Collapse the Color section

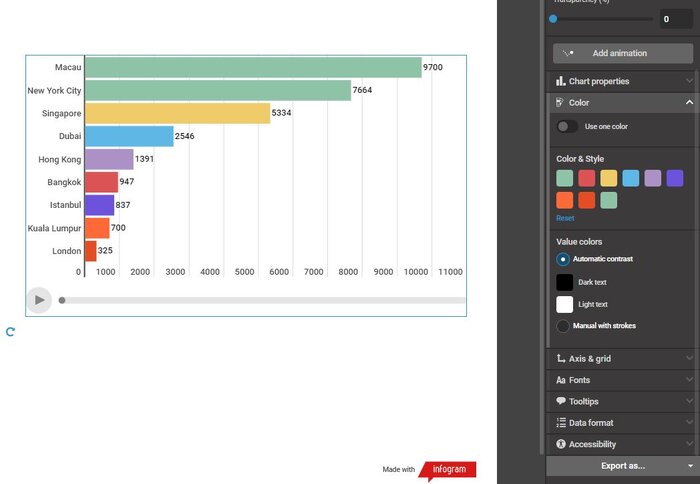coord(689,103)
